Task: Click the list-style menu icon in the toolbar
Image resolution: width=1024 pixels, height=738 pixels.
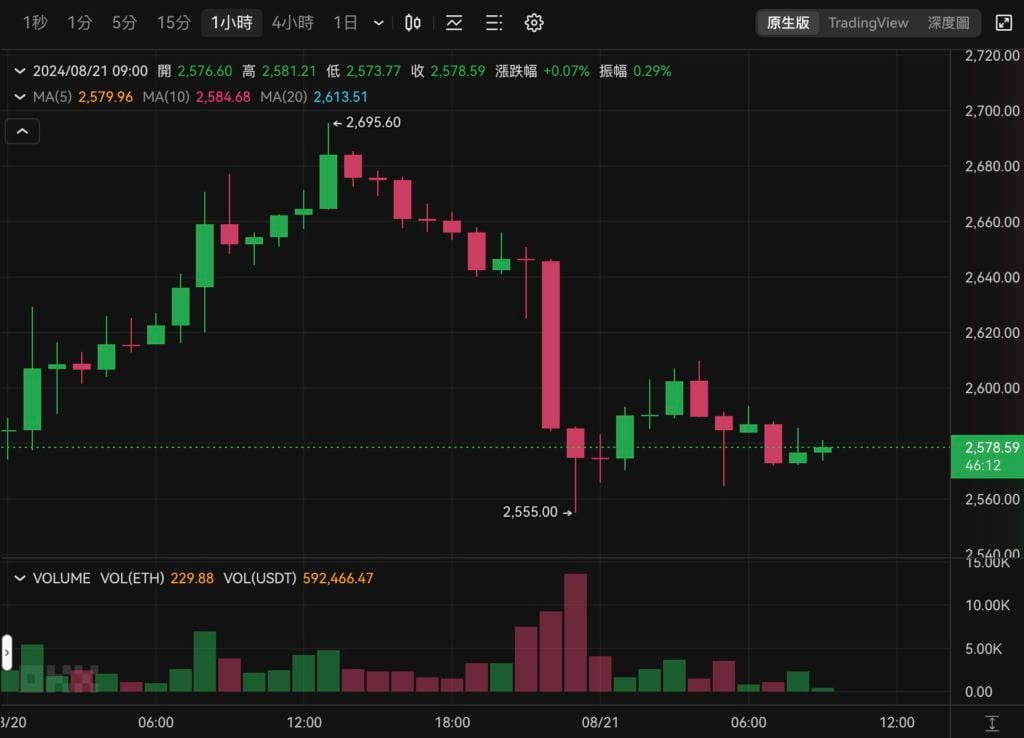Action: click(x=494, y=23)
